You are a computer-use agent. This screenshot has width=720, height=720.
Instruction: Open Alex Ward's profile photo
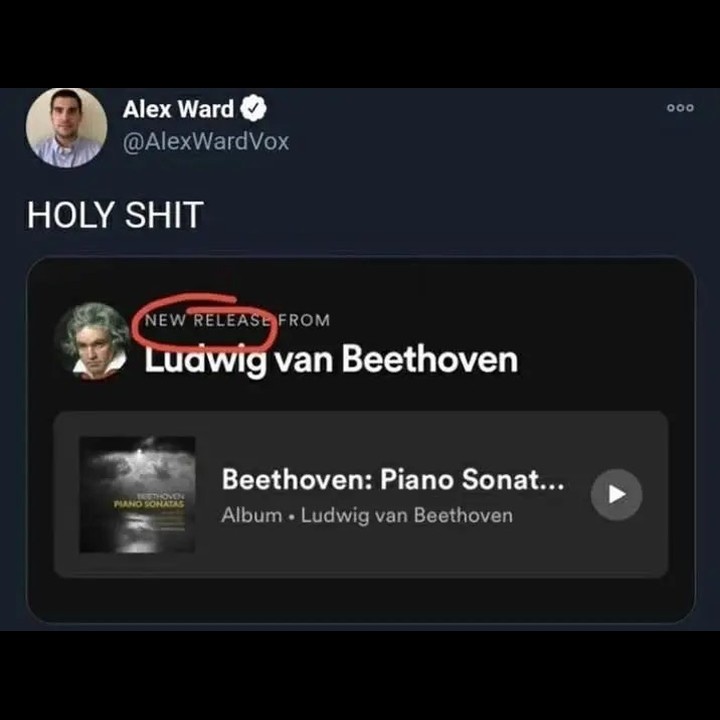pyautogui.click(x=67, y=127)
